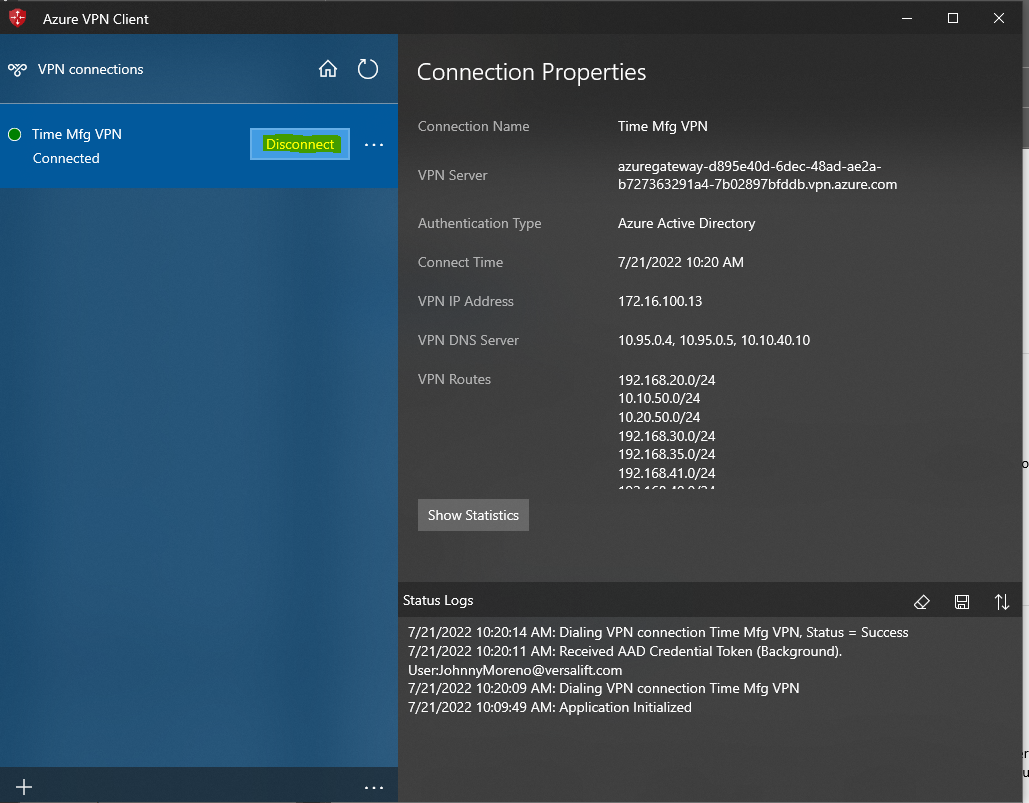Add a new VPN connection with plus icon
1029x803 pixels.
(24, 787)
